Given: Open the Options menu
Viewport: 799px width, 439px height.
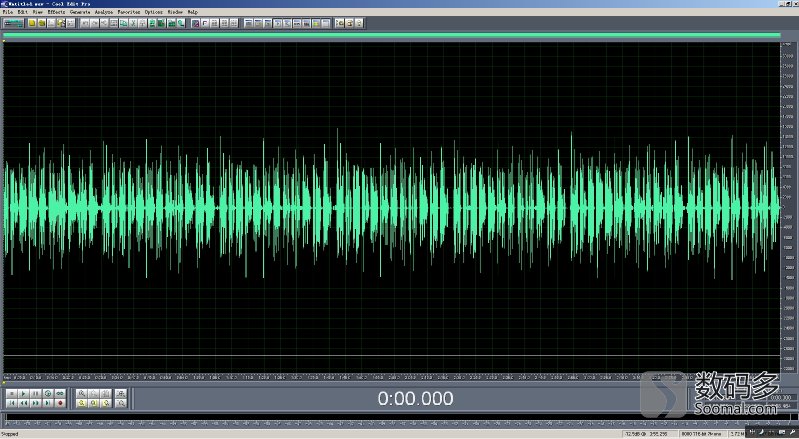Looking at the screenshot, I should pos(153,11).
